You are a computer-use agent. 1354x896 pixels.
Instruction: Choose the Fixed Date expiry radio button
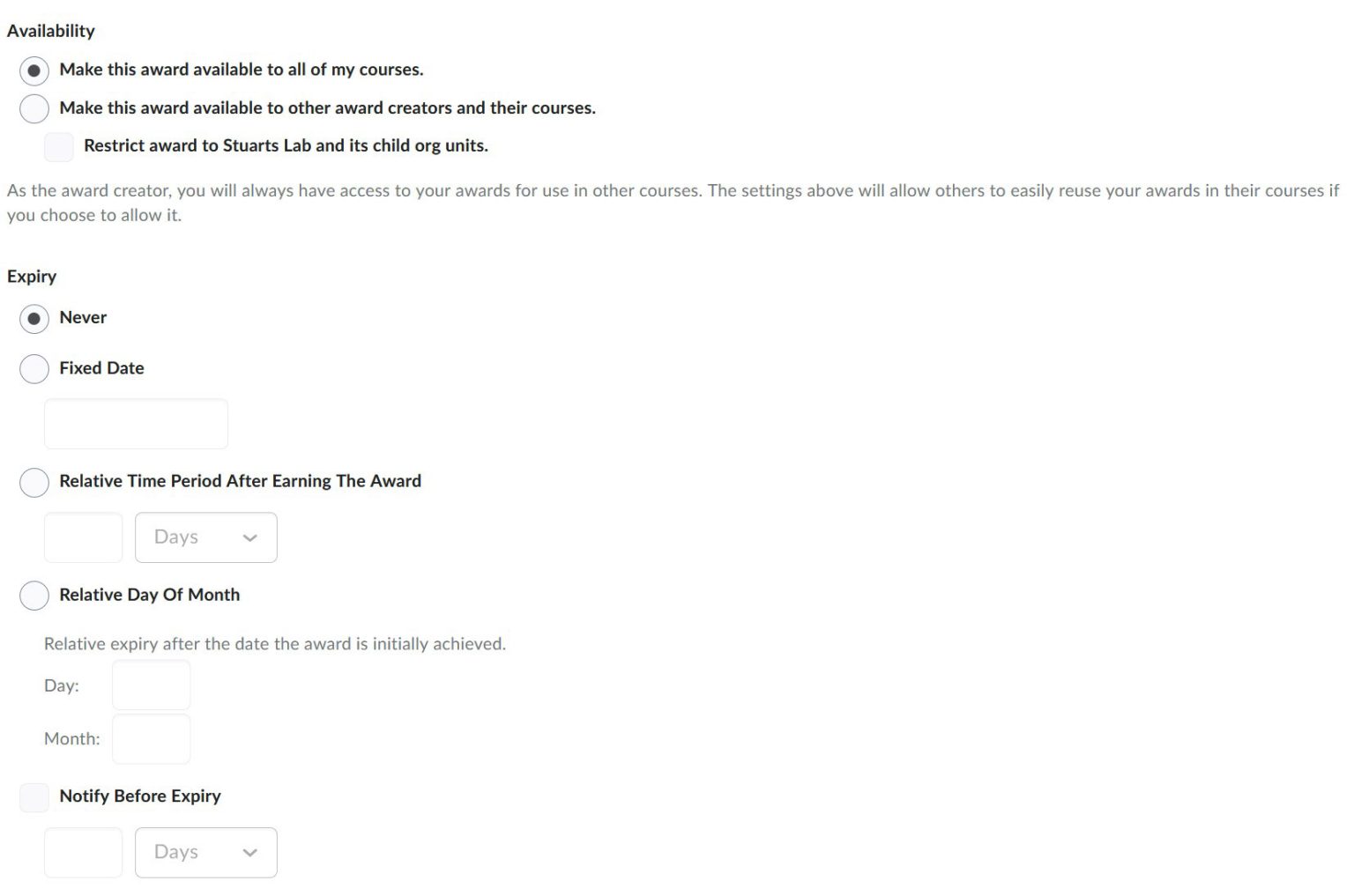pos(34,369)
